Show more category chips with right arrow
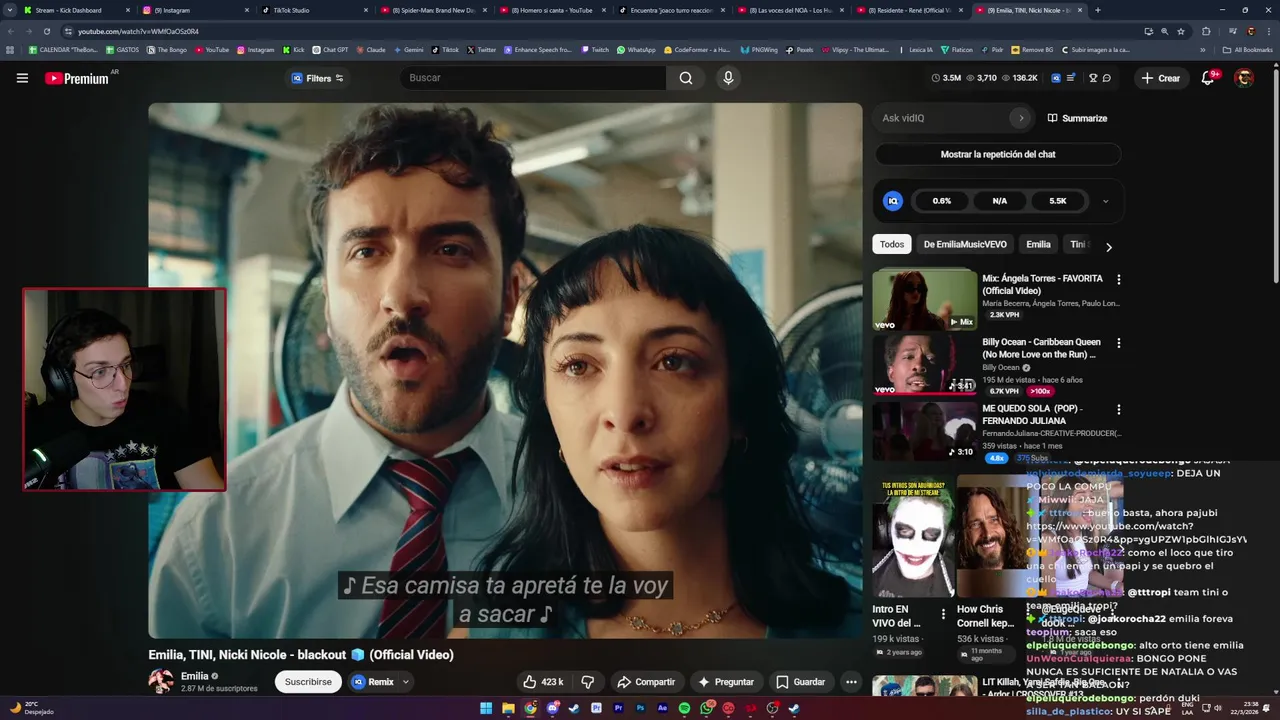The height and width of the screenshot is (720, 1280). [1108, 246]
